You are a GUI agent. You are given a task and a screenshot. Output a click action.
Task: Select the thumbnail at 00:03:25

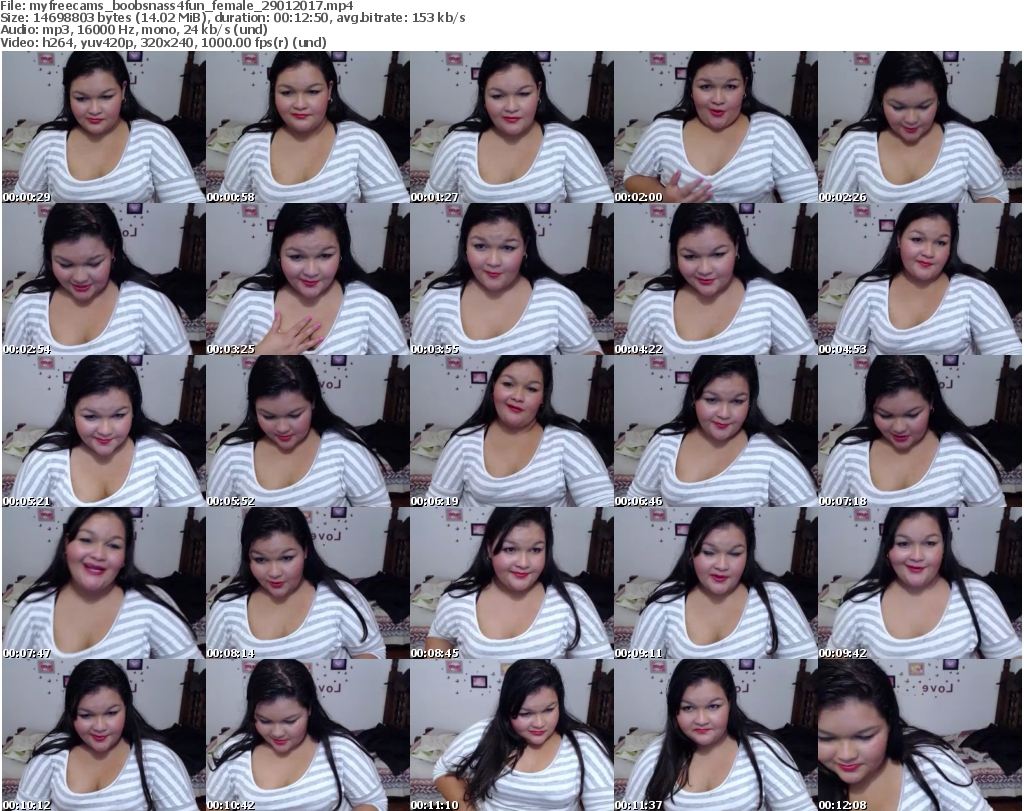308,279
